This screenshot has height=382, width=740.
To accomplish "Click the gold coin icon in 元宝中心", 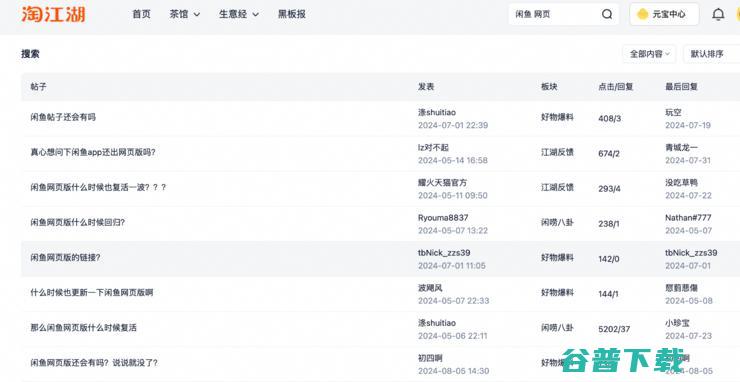I will [642, 14].
